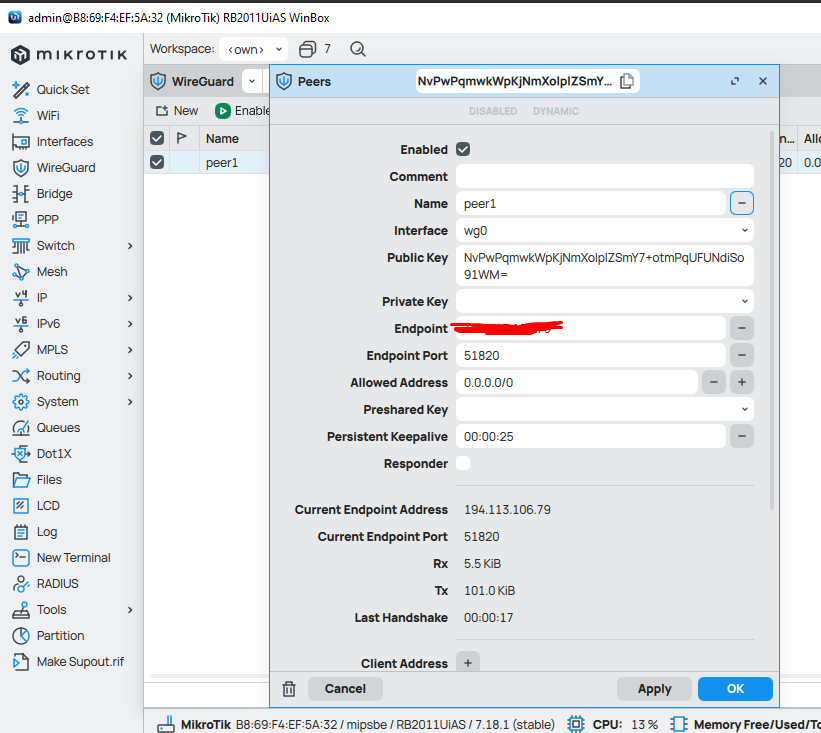Click the MikroTik logo
Viewport: 821px width, 733px height.
69,54
